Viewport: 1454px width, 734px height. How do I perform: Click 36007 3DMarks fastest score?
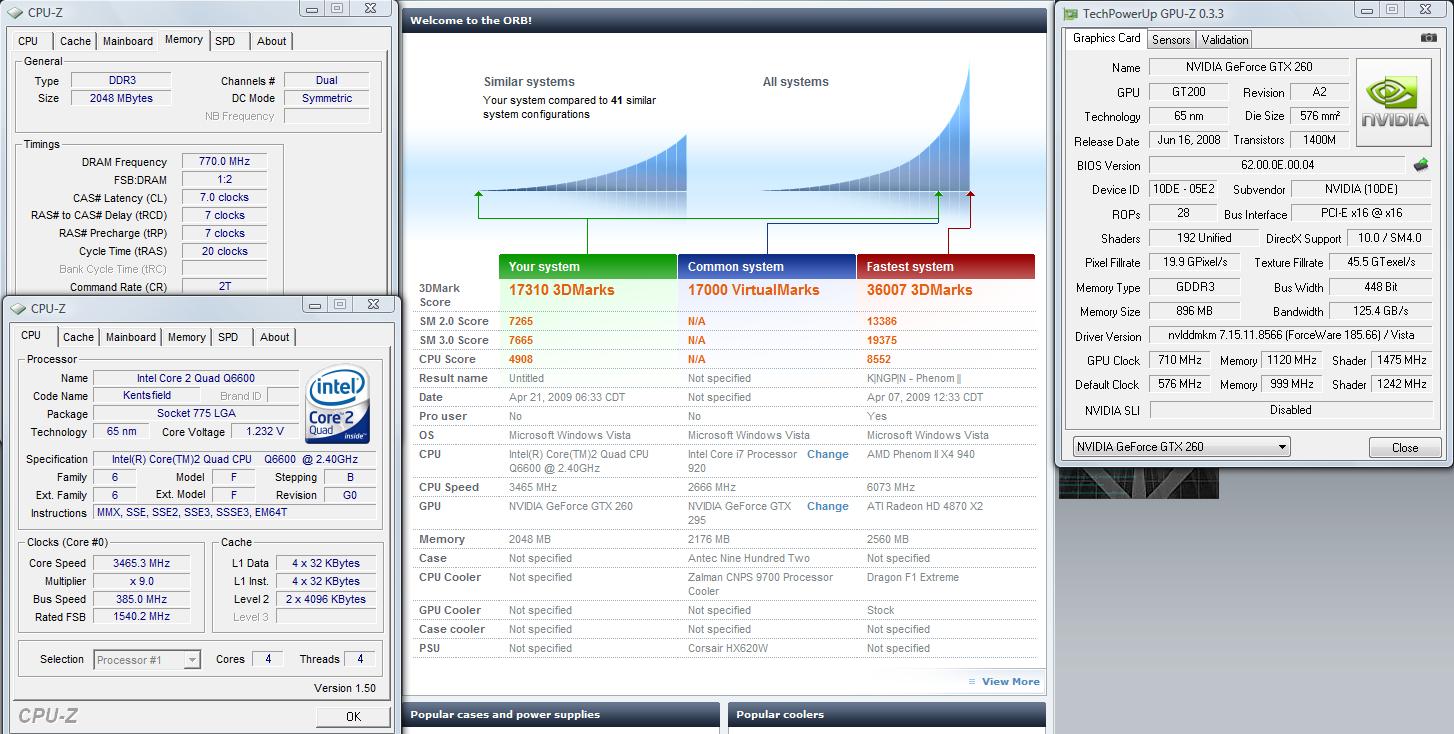click(x=919, y=290)
